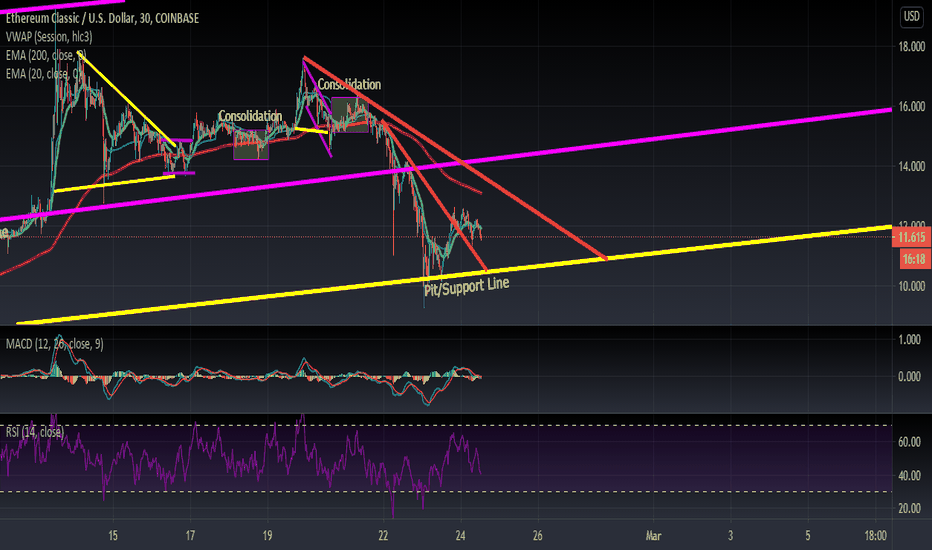Image resolution: width=932 pixels, height=550 pixels.
Task: Click the 17 date label on time axis
Action: [190, 536]
